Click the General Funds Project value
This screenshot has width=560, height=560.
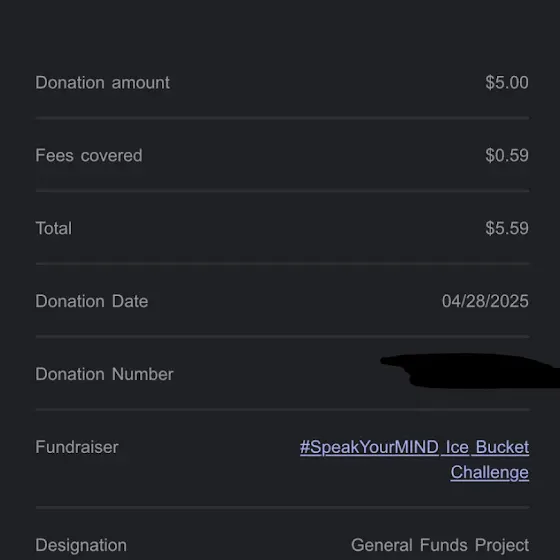[x=440, y=545]
